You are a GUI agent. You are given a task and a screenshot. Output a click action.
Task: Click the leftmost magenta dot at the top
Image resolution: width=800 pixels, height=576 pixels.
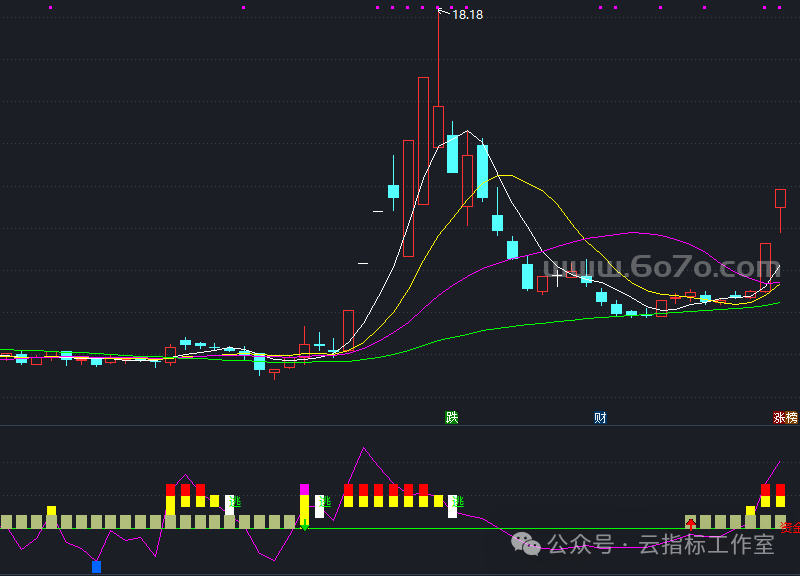click(50, 7)
